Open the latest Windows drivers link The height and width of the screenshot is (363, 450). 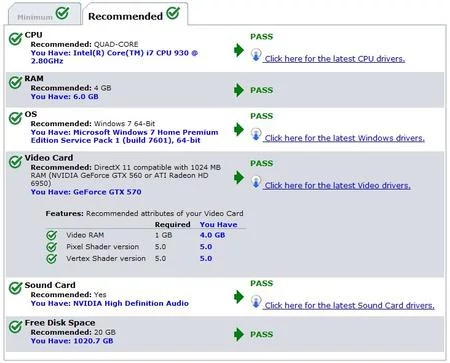344,138
